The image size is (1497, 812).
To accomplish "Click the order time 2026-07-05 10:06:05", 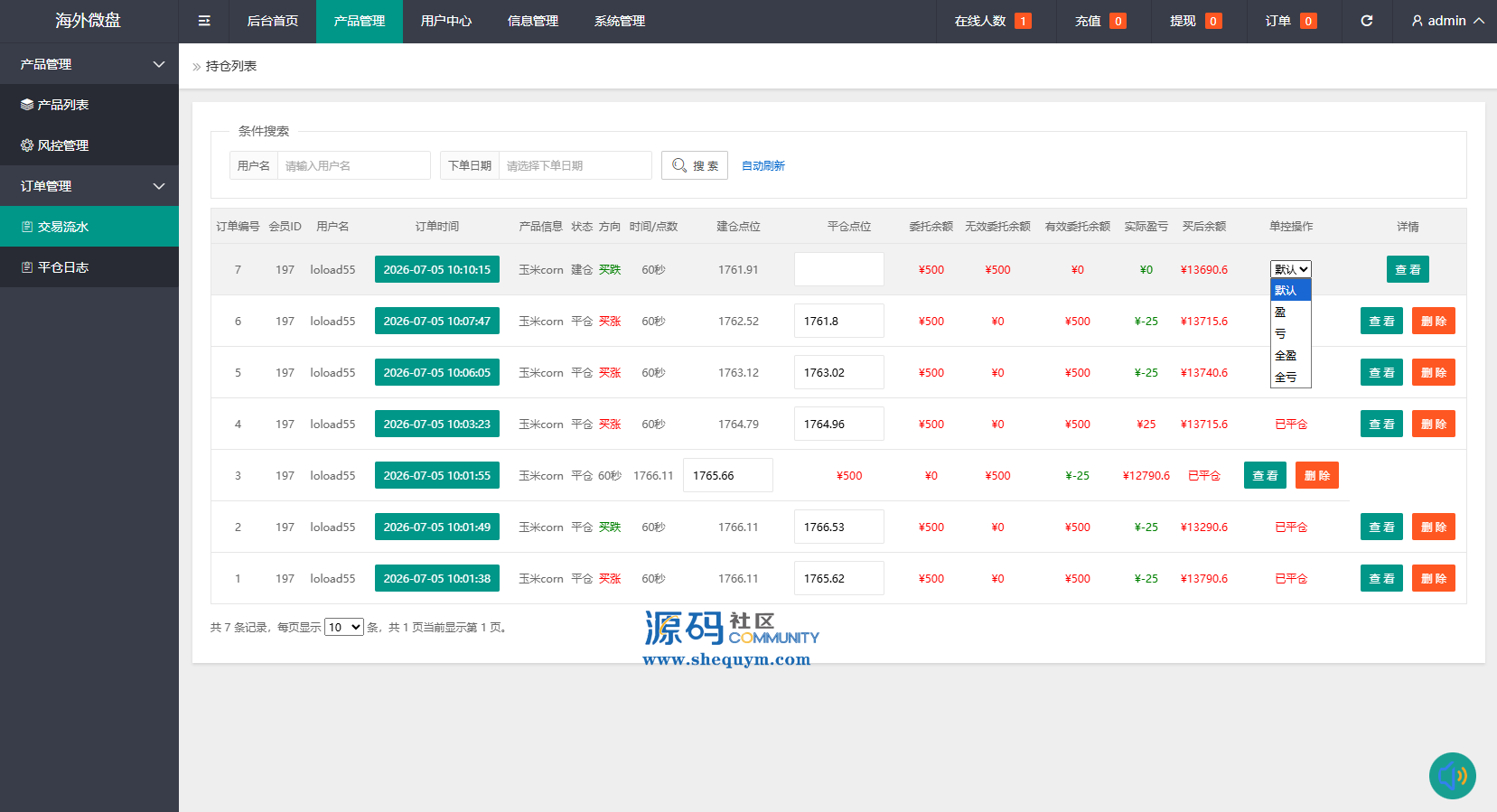I will pos(437,372).
